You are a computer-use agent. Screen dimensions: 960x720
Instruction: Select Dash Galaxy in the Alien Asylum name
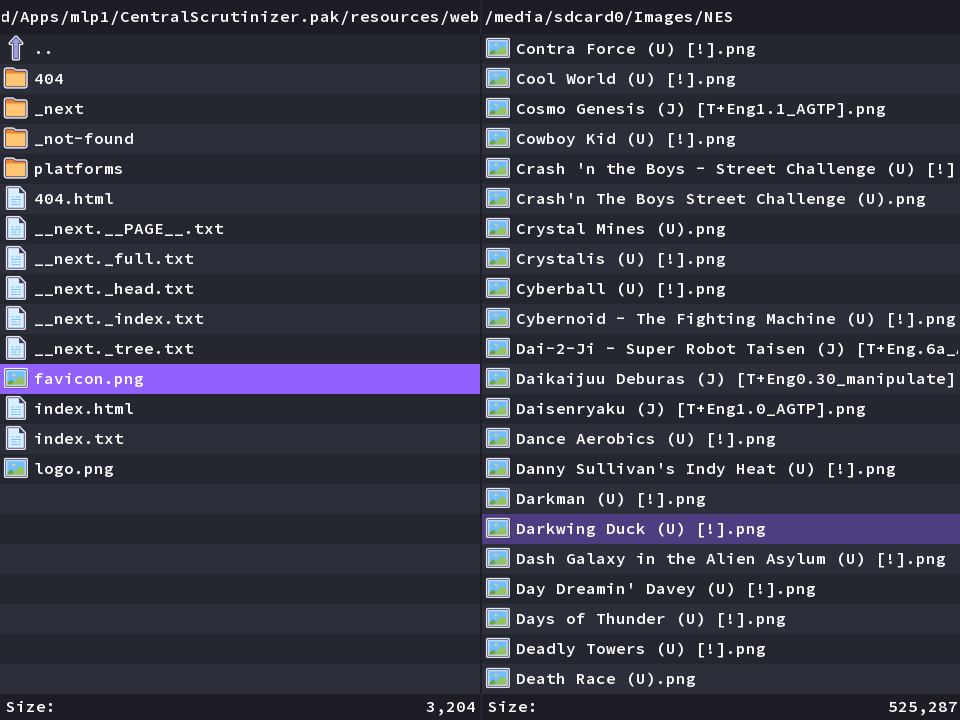point(730,559)
